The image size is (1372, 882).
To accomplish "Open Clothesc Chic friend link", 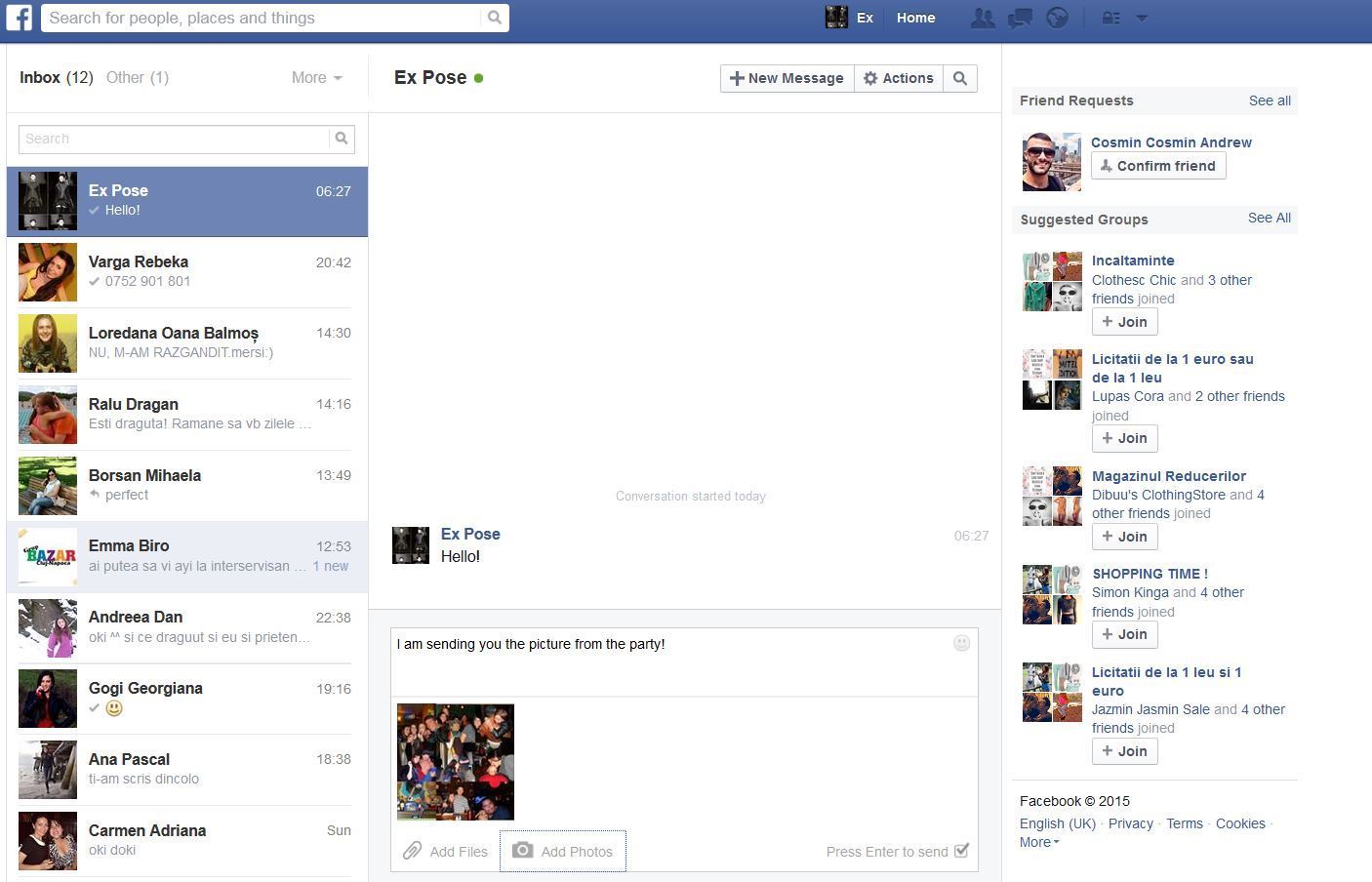I will click(1134, 280).
